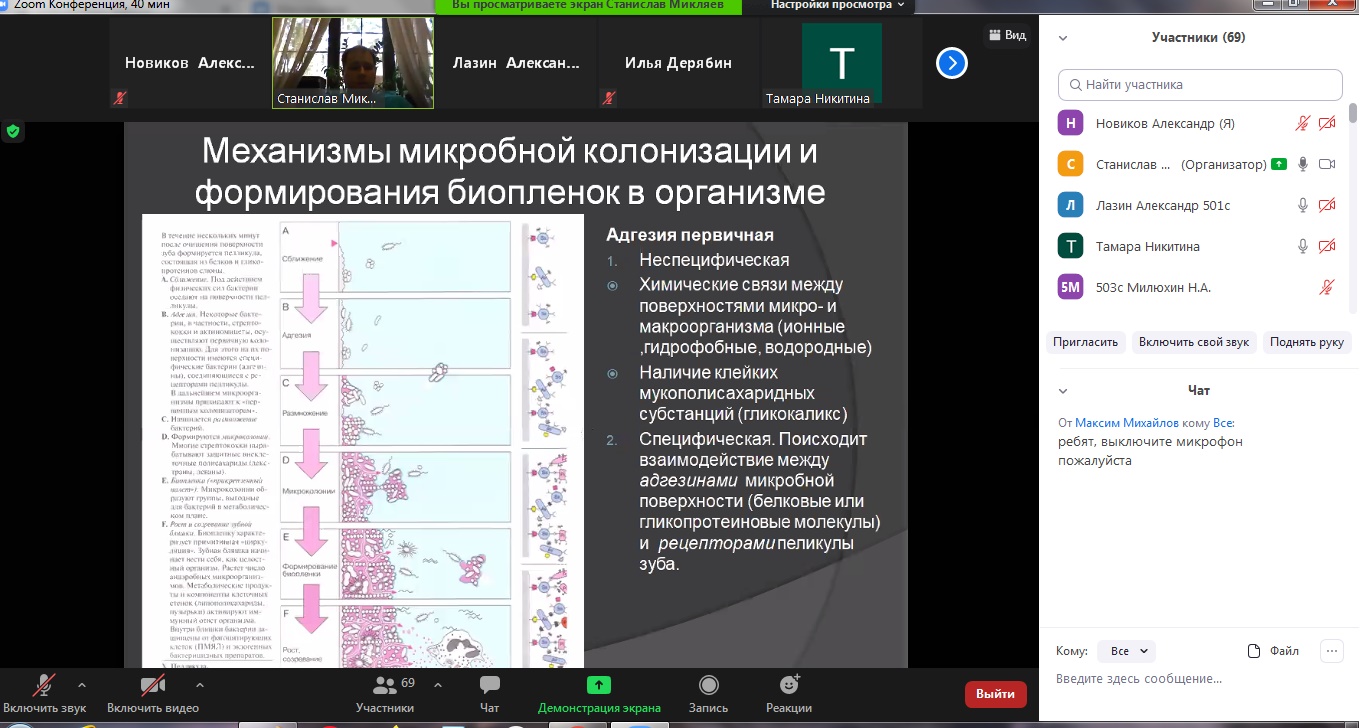Click the green encryption shield icon
The height and width of the screenshot is (728, 1360).
click(x=13, y=130)
